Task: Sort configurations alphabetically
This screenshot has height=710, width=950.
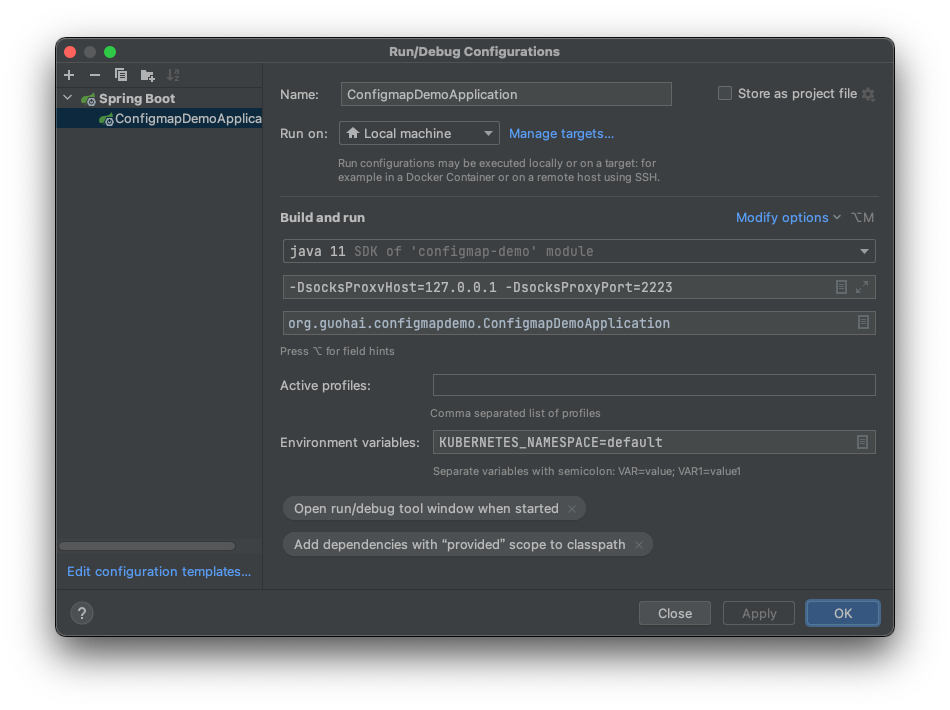Action: pyautogui.click(x=173, y=75)
